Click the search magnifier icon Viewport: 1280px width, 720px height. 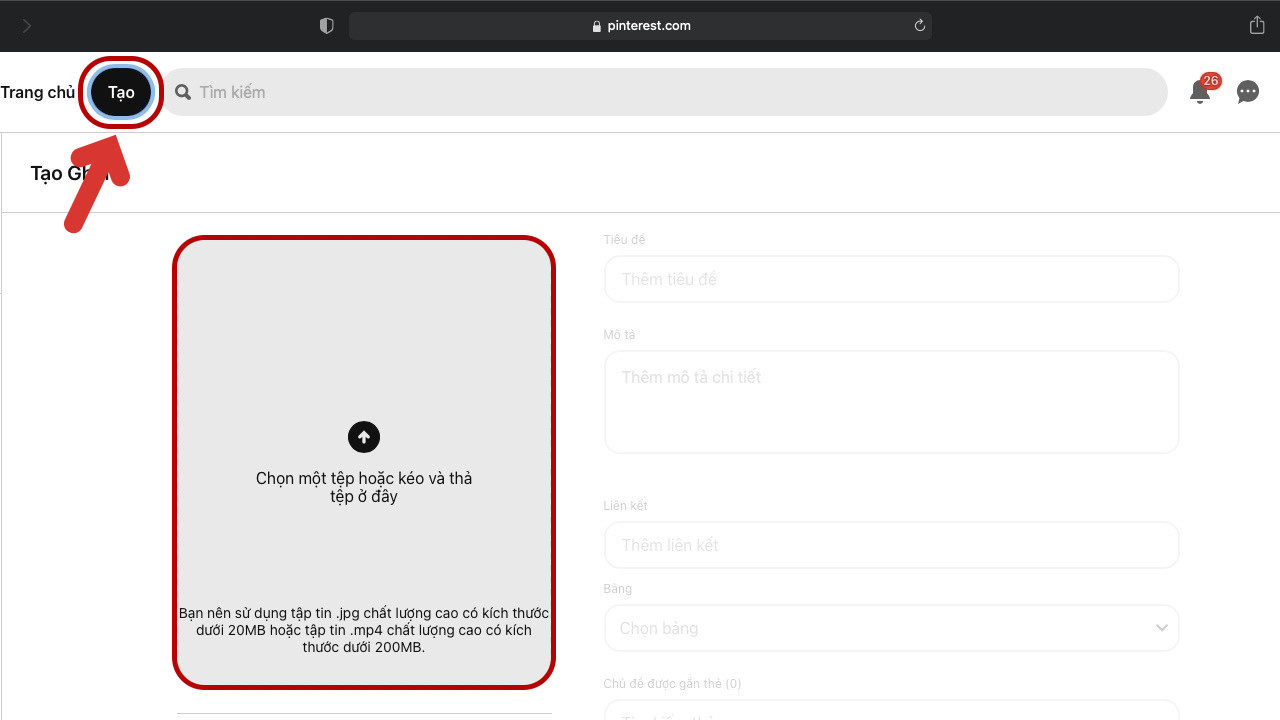point(183,92)
